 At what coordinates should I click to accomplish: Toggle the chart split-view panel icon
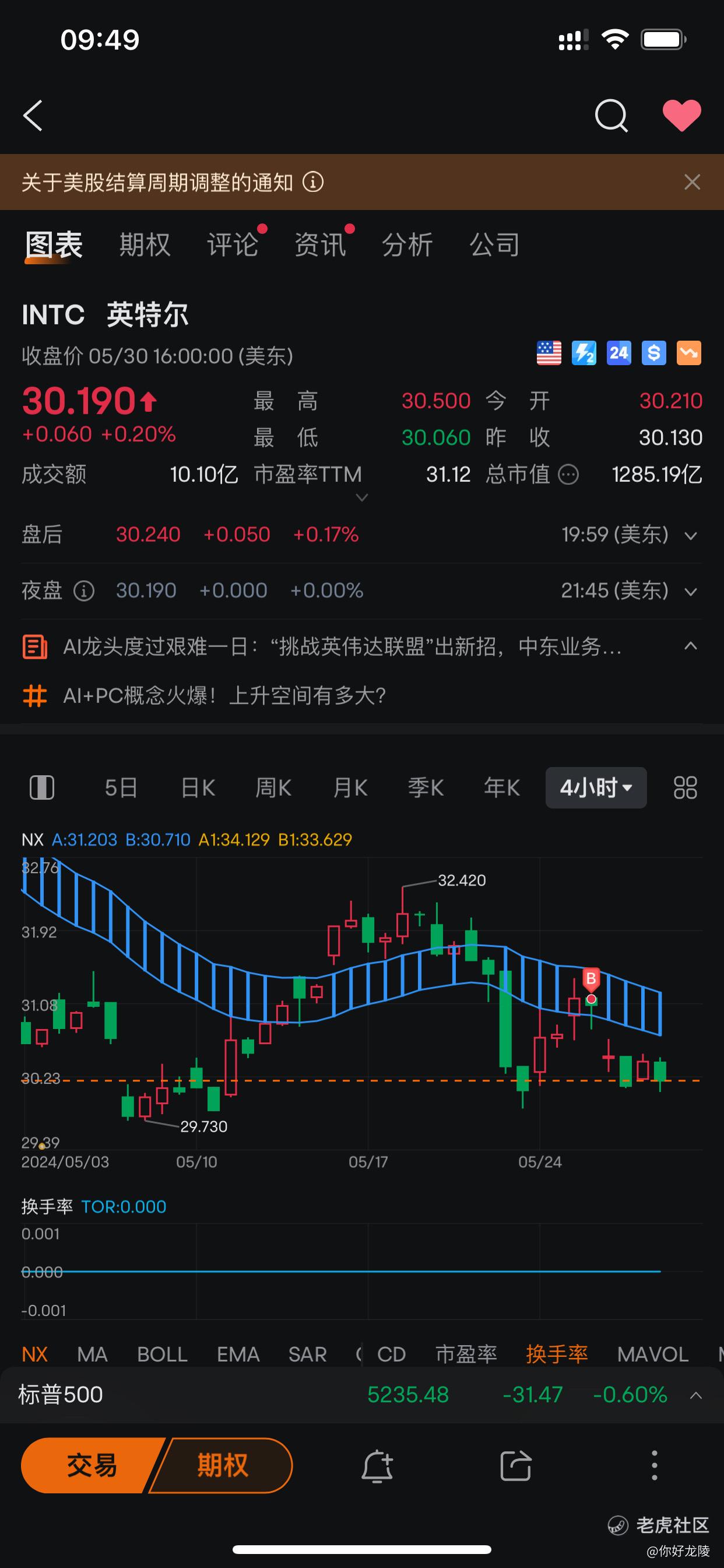(x=42, y=787)
